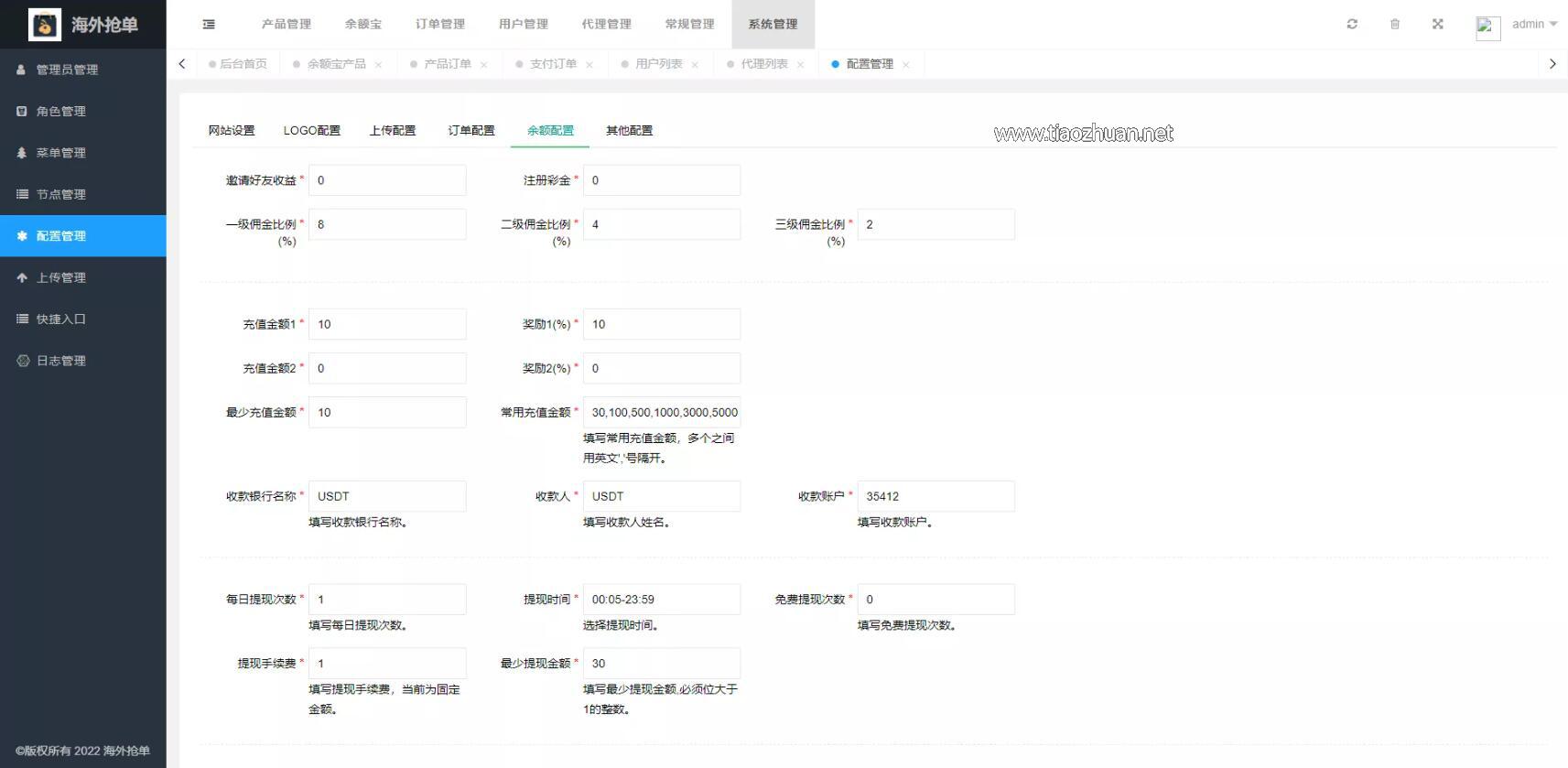
Task: Open 快捷入口 in the sidebar
Action: [83, 319]
